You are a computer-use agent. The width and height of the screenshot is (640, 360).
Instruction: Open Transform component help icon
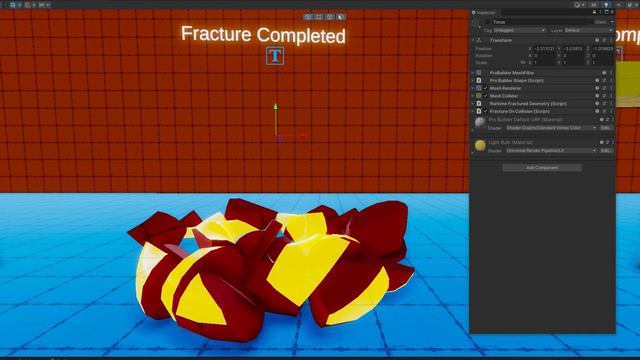(x=597, y=40)
